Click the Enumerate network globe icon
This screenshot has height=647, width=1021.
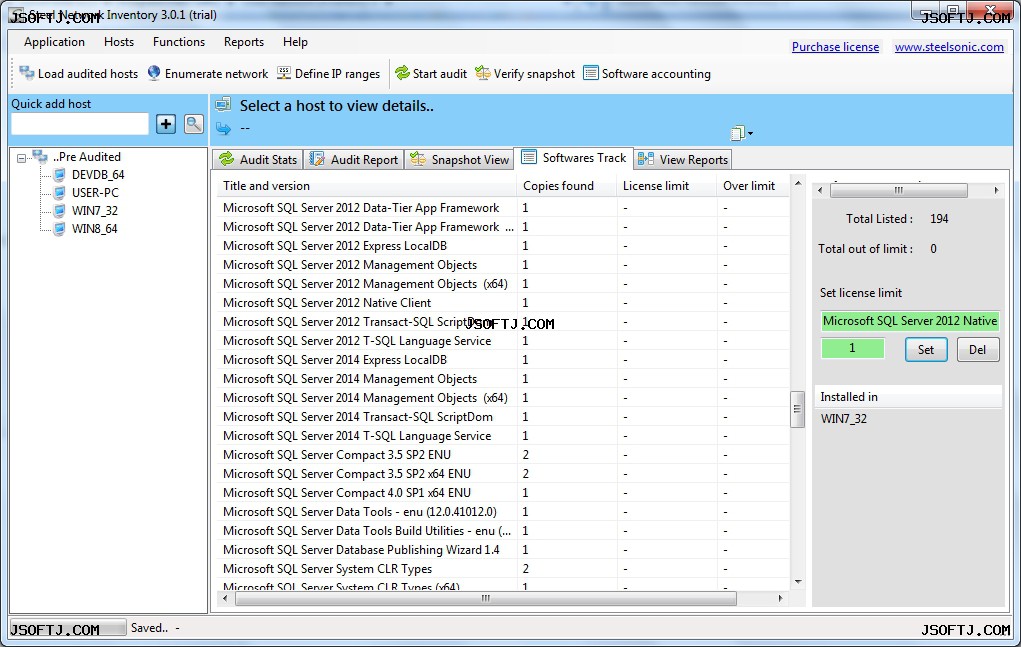click(x=154, y=73)
